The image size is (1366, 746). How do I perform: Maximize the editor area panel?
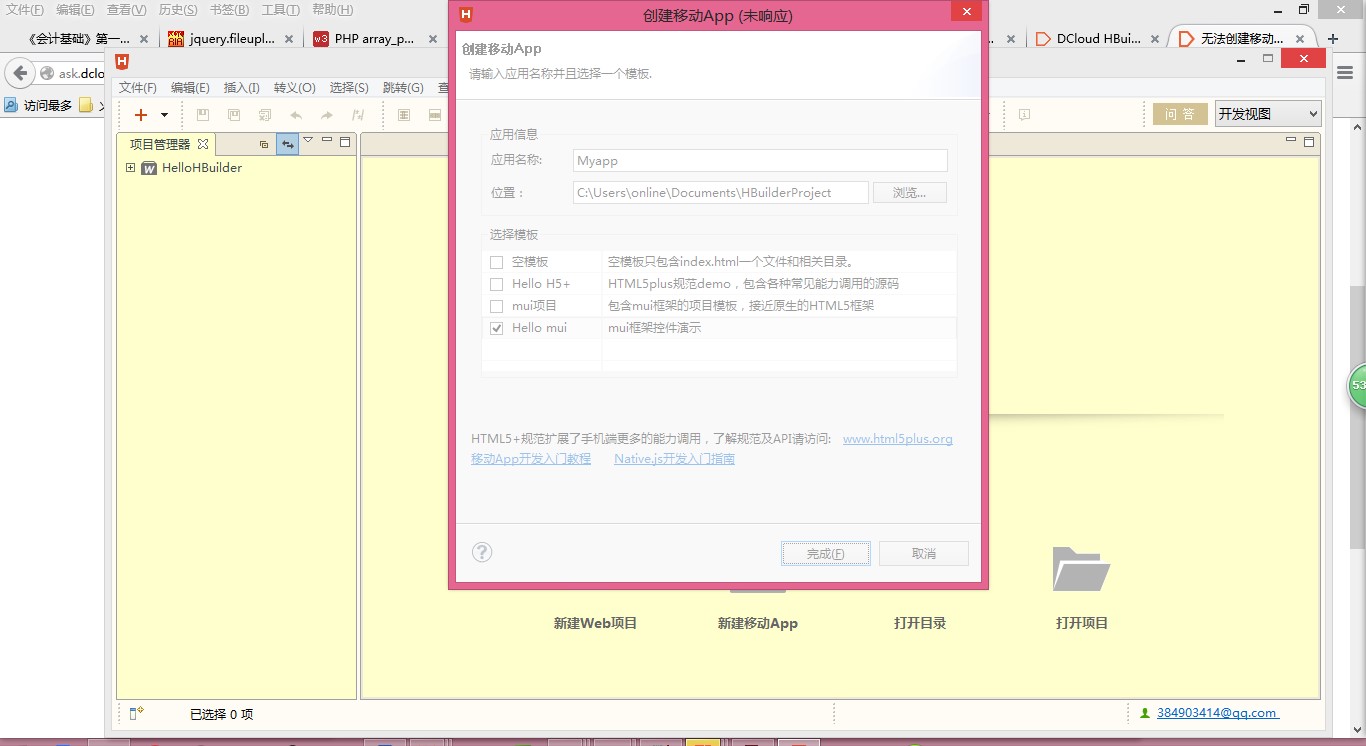click(1310, 142)
